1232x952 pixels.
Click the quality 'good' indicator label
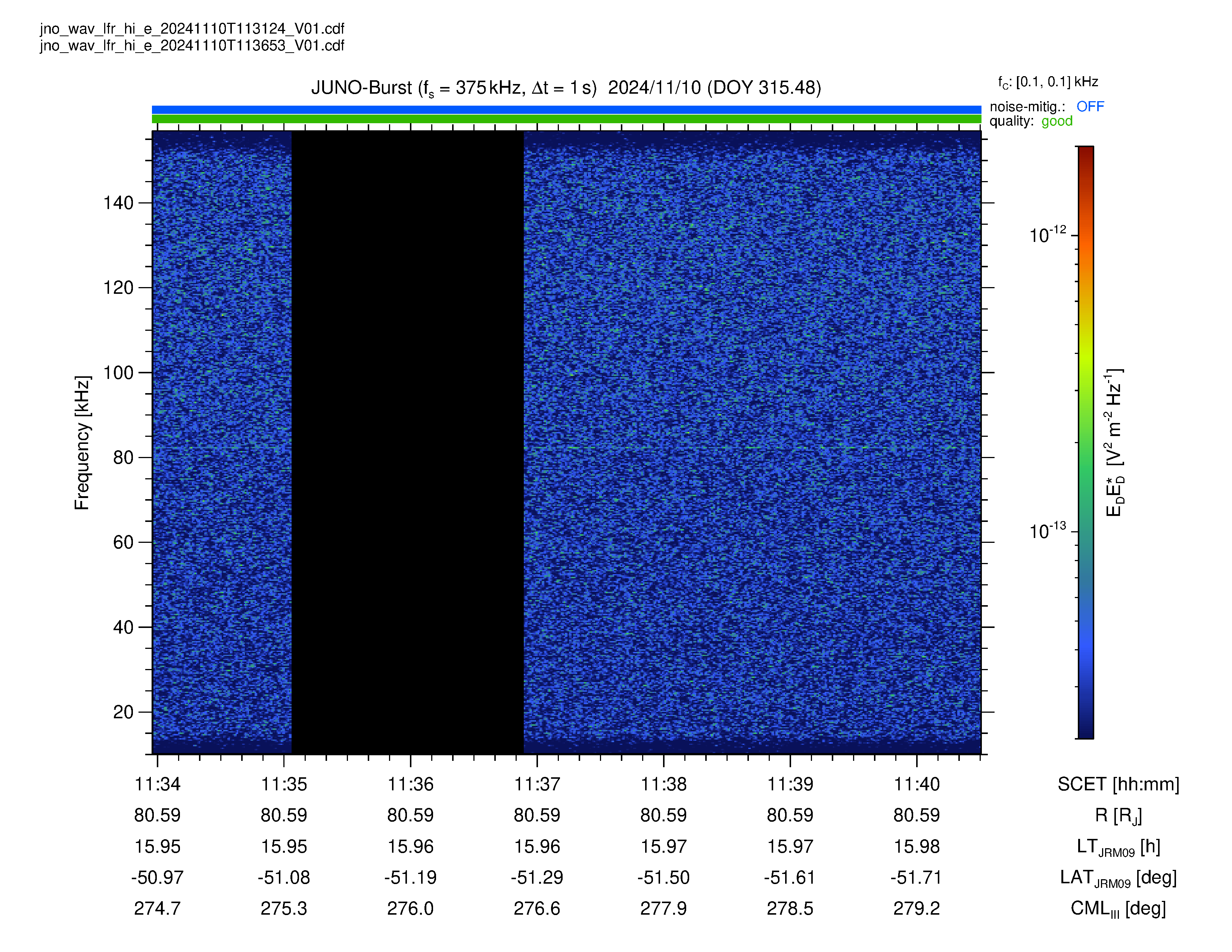click(x=1057, y=121)
